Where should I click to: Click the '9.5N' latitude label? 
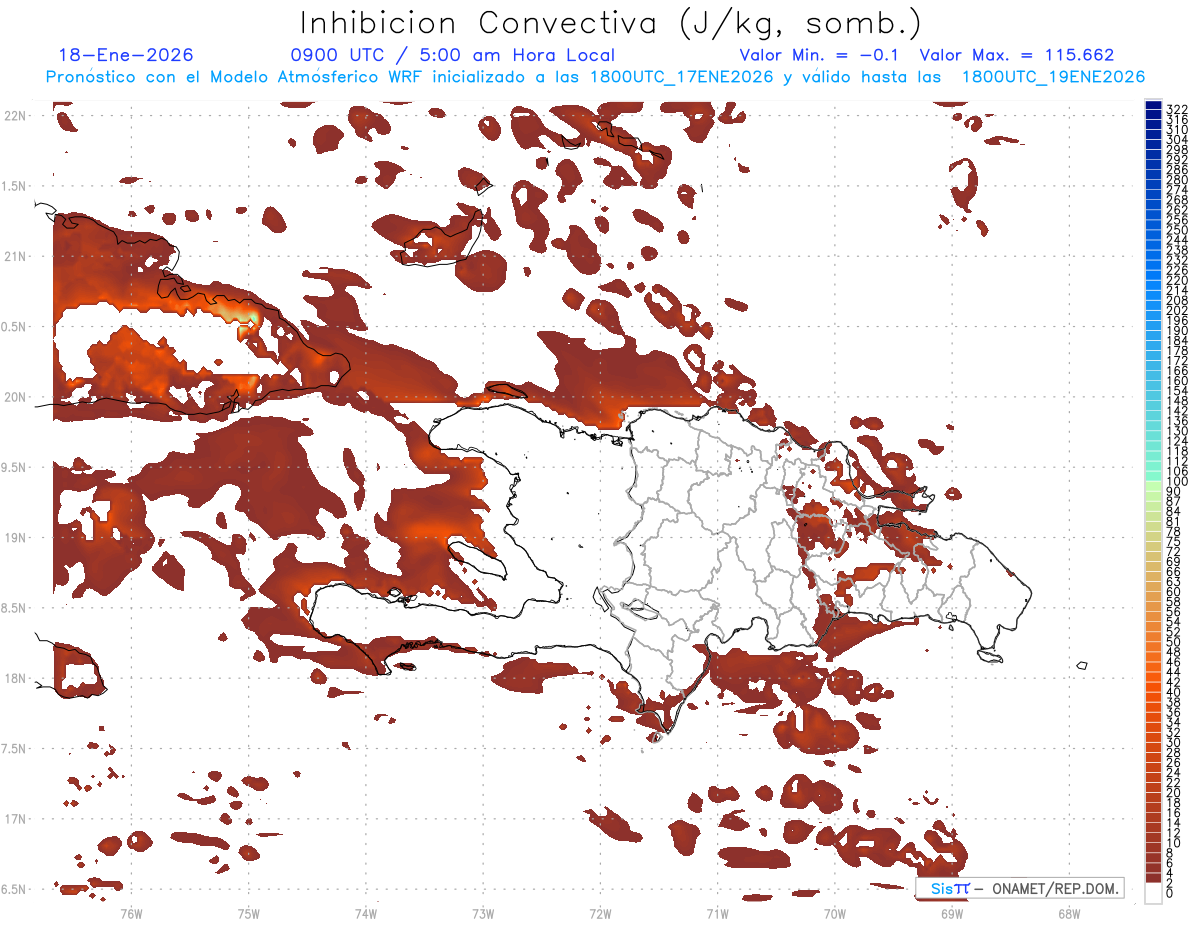14,467
